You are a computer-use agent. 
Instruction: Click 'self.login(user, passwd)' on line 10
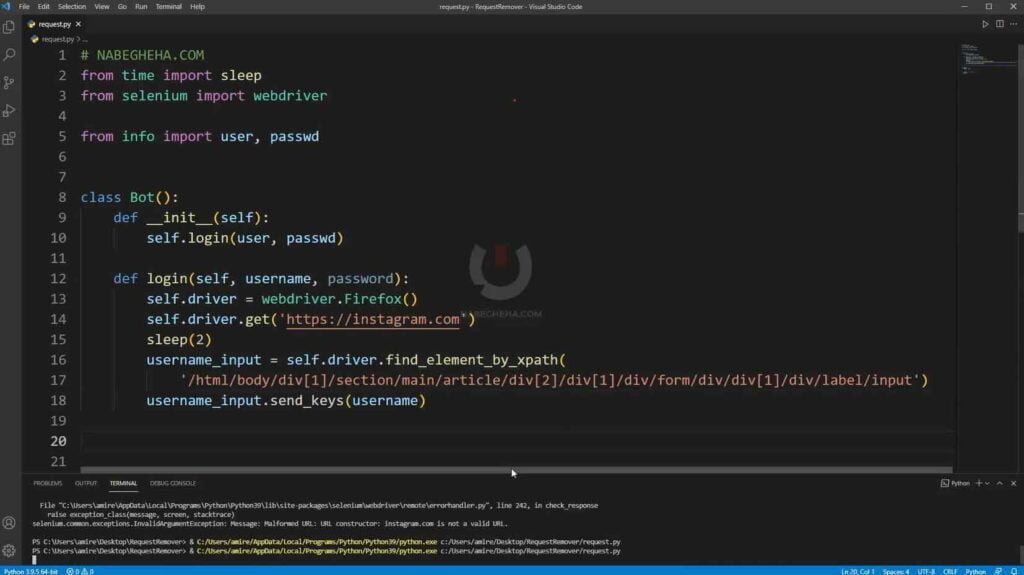pos(245,238)
